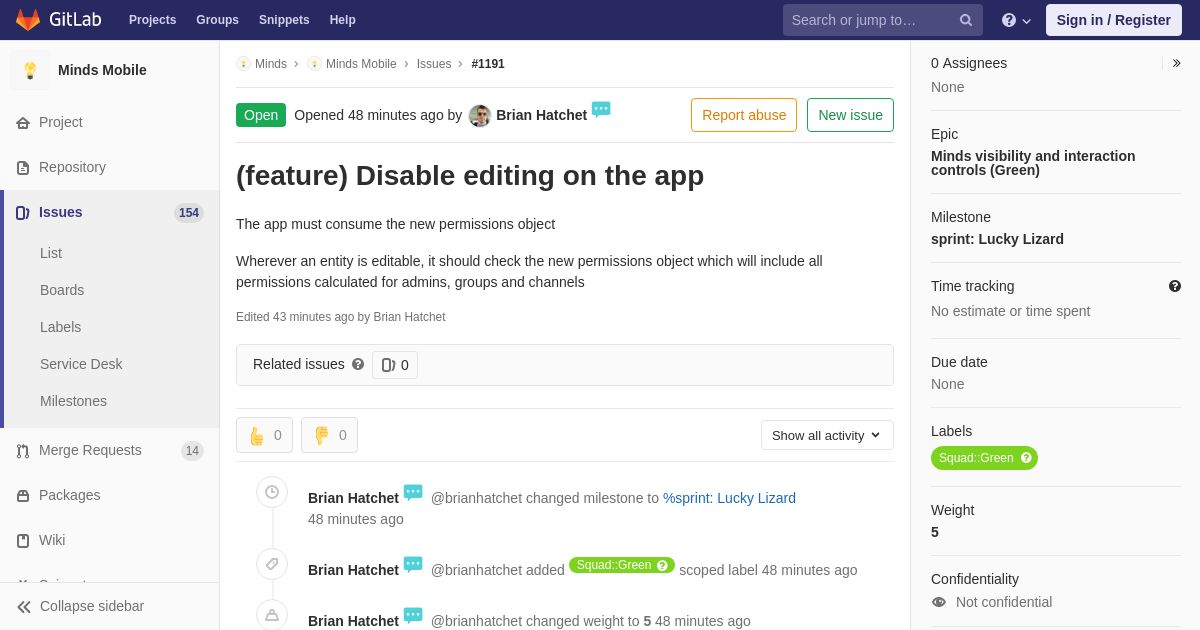This screenshot has height=630, width=1200.
Task: Click the Issues icon in sidebar
Action: tap(23, 213)
